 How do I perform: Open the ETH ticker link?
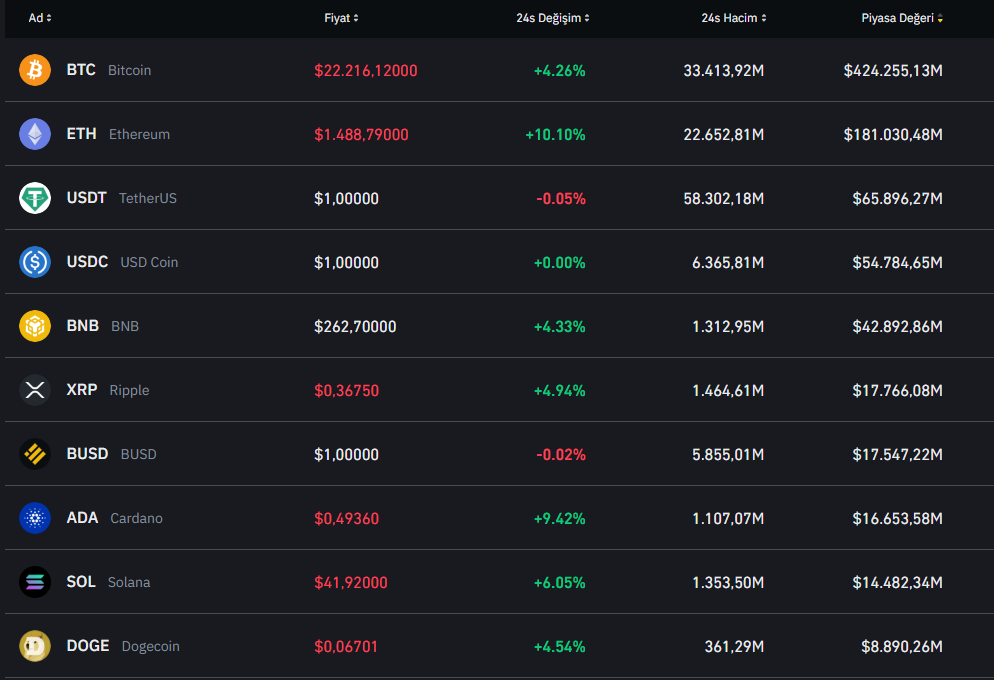click(x=82, y=134)
